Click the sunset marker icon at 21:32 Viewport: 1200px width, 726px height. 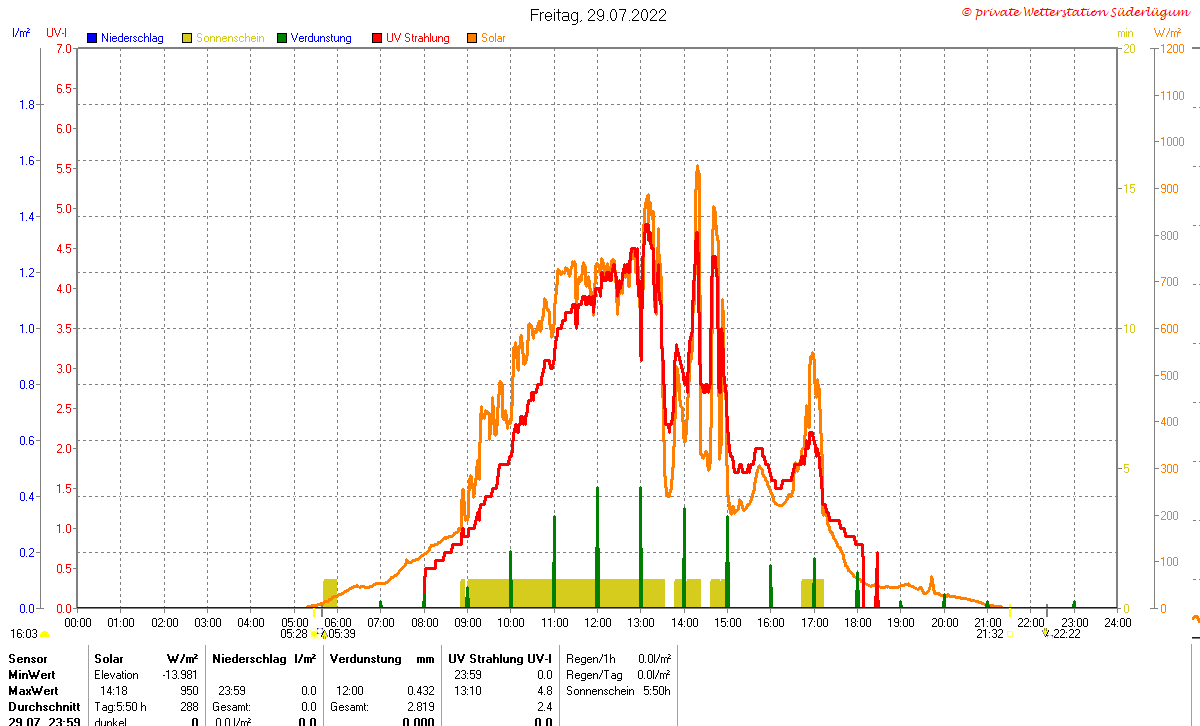pyautogui.click(x=1010, y=633)
